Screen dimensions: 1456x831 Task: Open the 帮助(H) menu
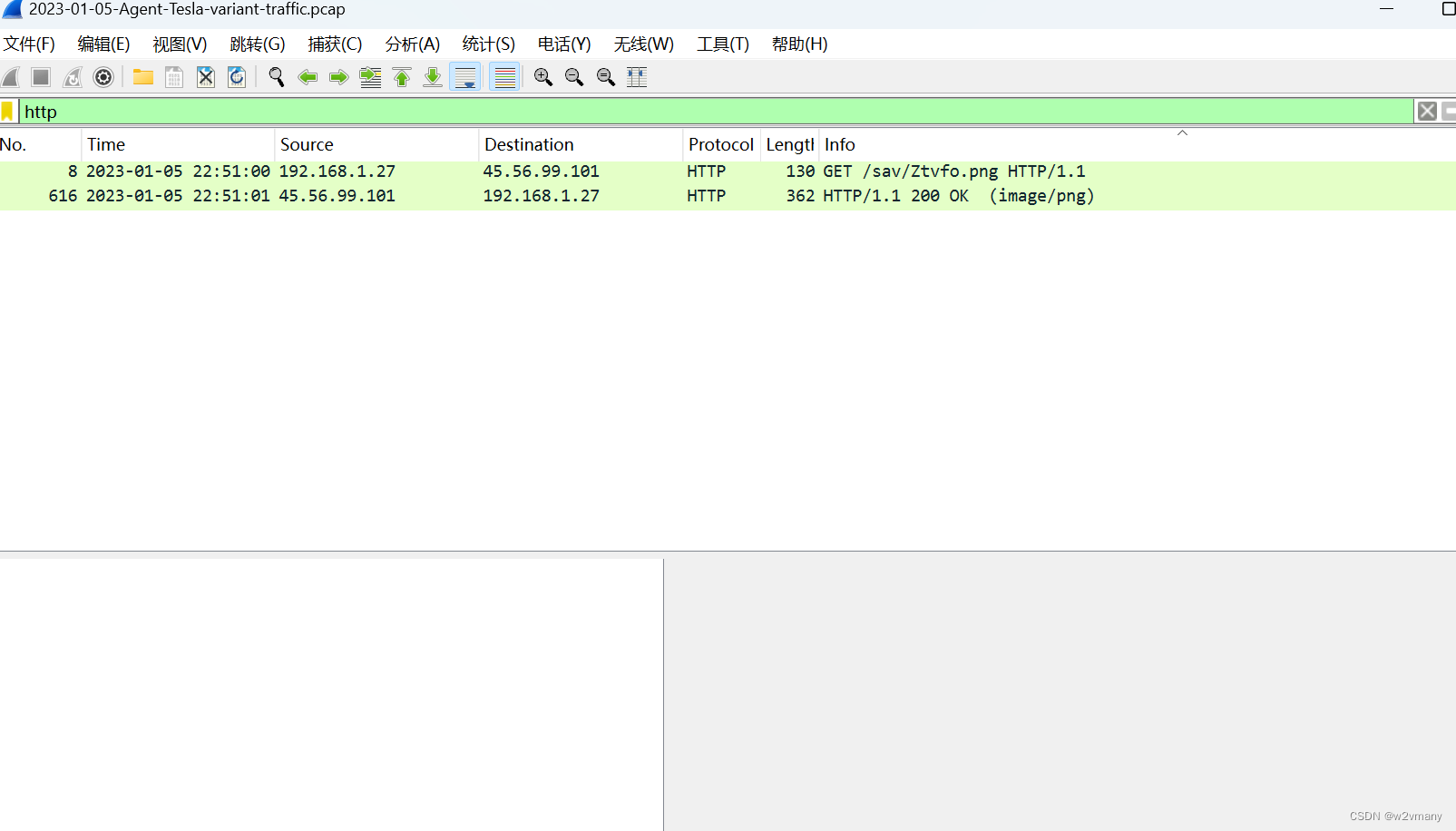coord(800,44)
